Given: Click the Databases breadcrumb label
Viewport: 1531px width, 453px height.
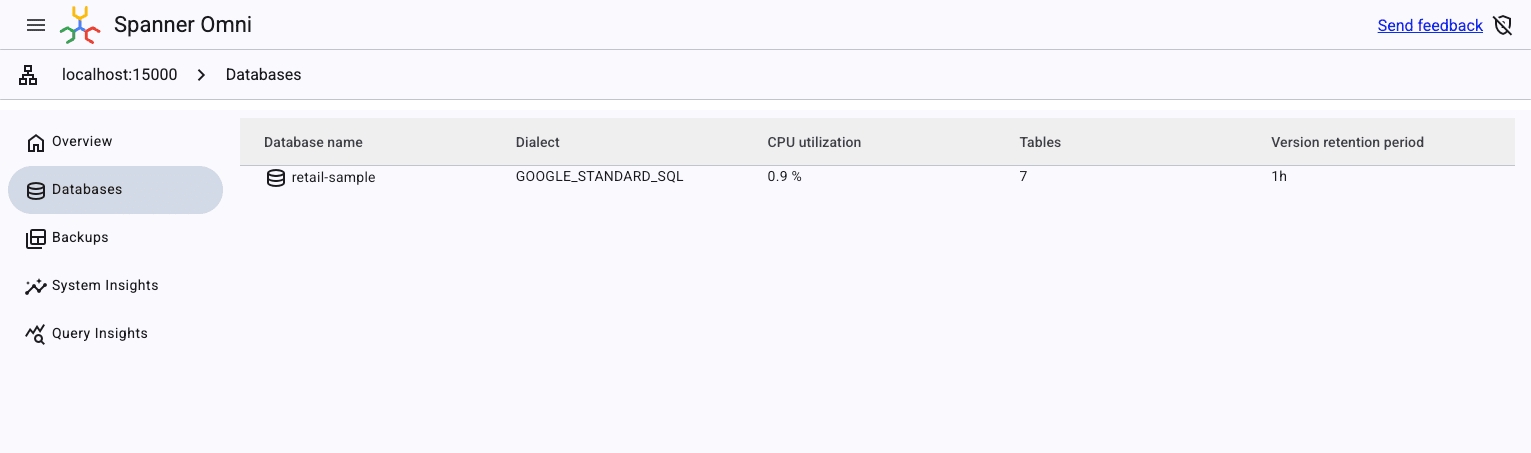Looking at the screenshot, I should (x=263, y=75).
